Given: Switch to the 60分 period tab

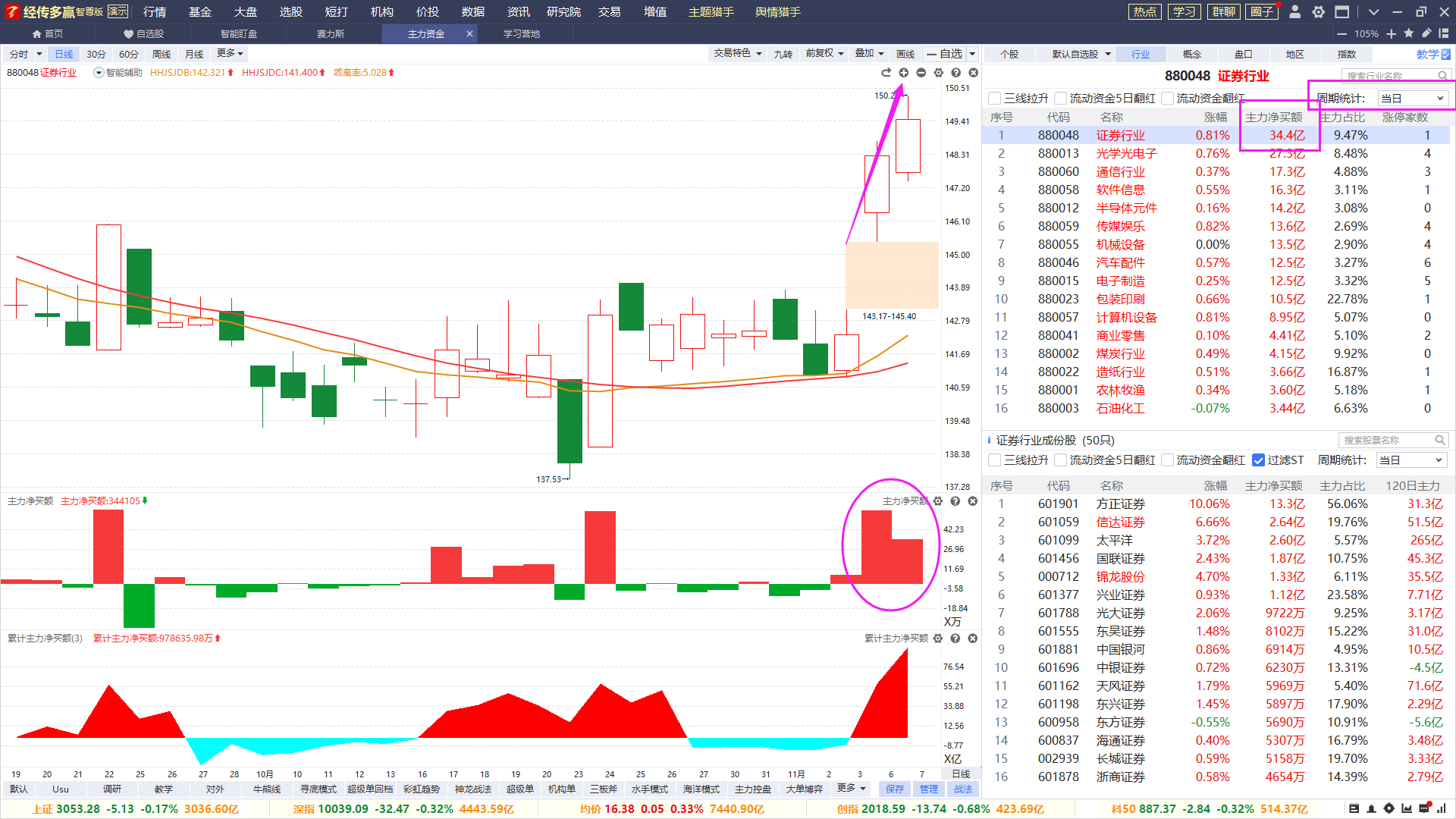Looking at the screenshot, I should pos(129,55).
